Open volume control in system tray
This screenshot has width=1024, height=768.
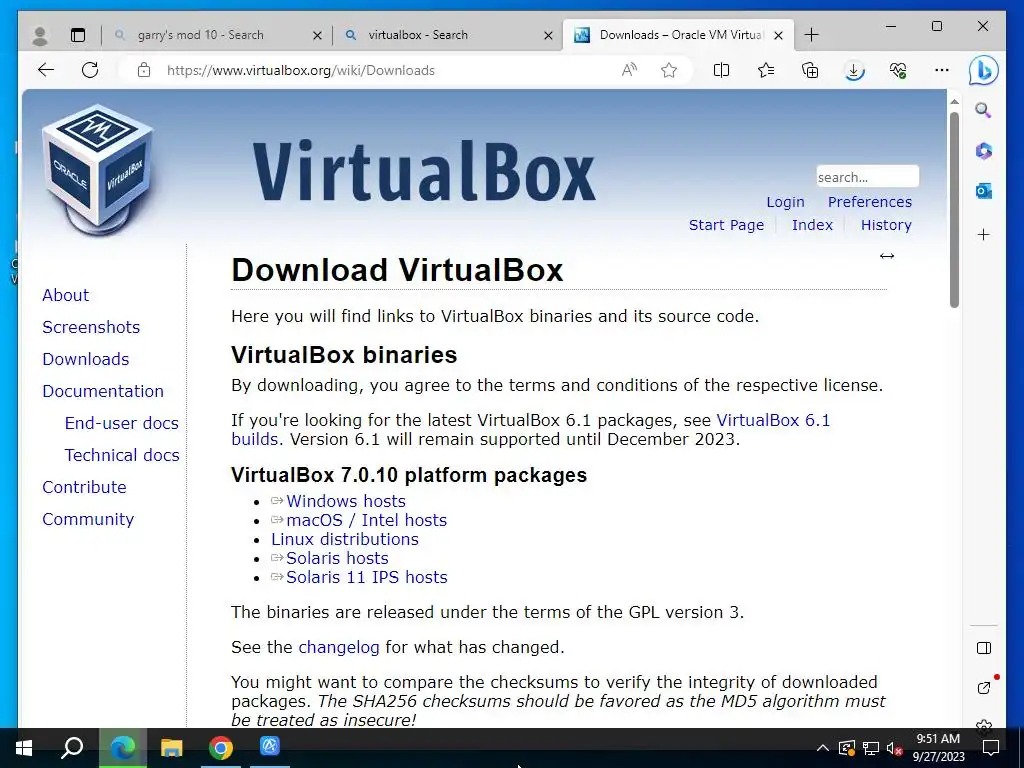click(x=895, y=748)
